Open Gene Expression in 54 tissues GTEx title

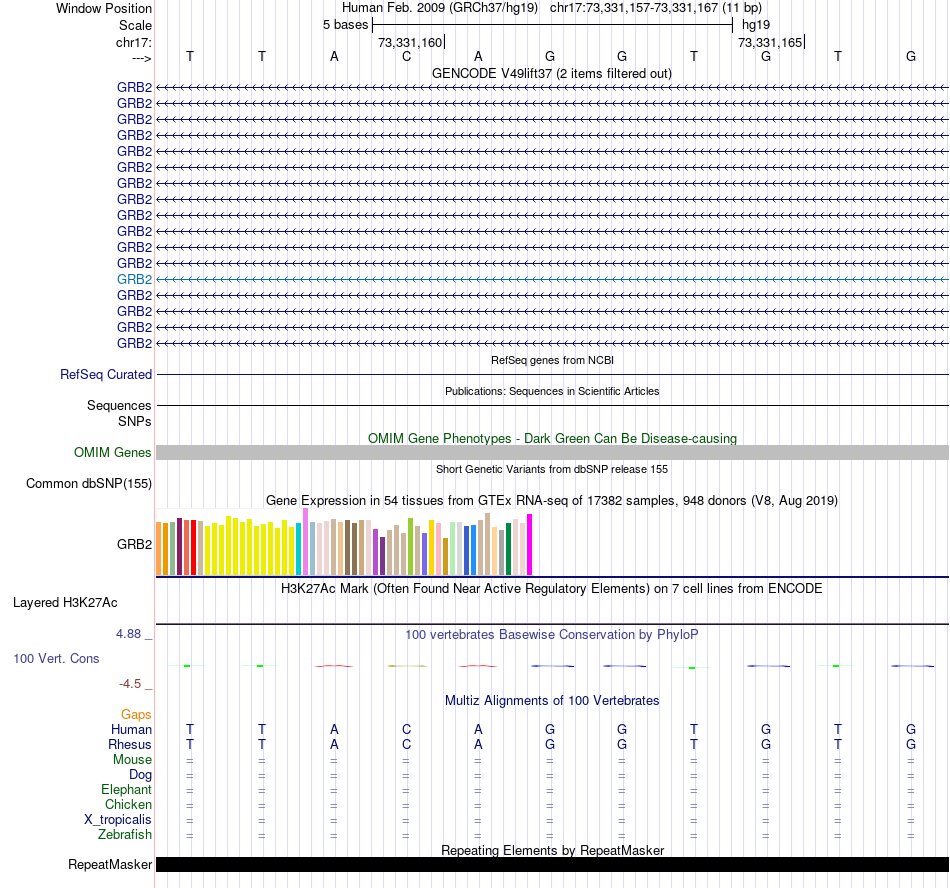coord(552,500)
